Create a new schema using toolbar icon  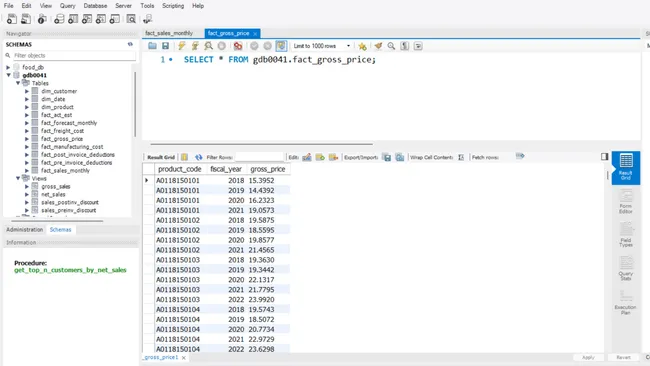pos(59,19)
